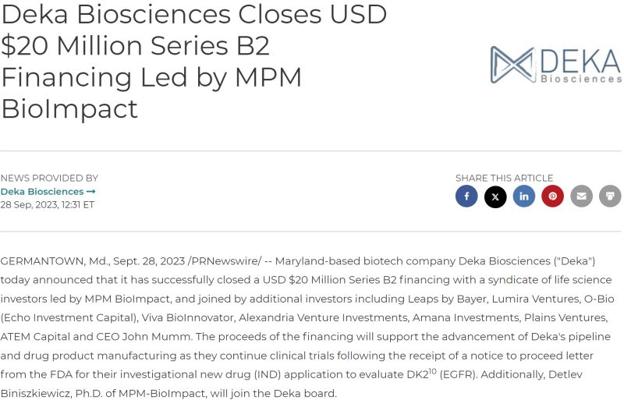Email this article using the envelope icon
Image resolution: width=624 pixels, height=400 pixels.
point(581,197)
